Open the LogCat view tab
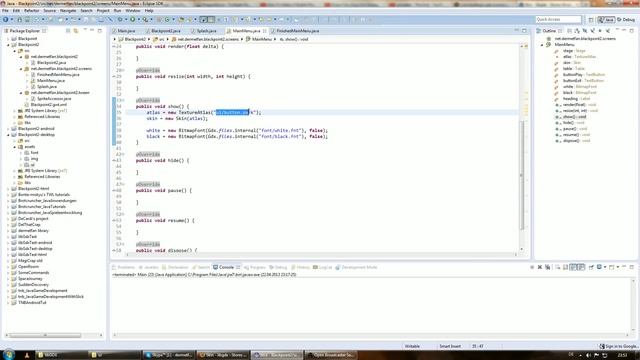Screen dimensions: 640x360 [x=322, y=267]
